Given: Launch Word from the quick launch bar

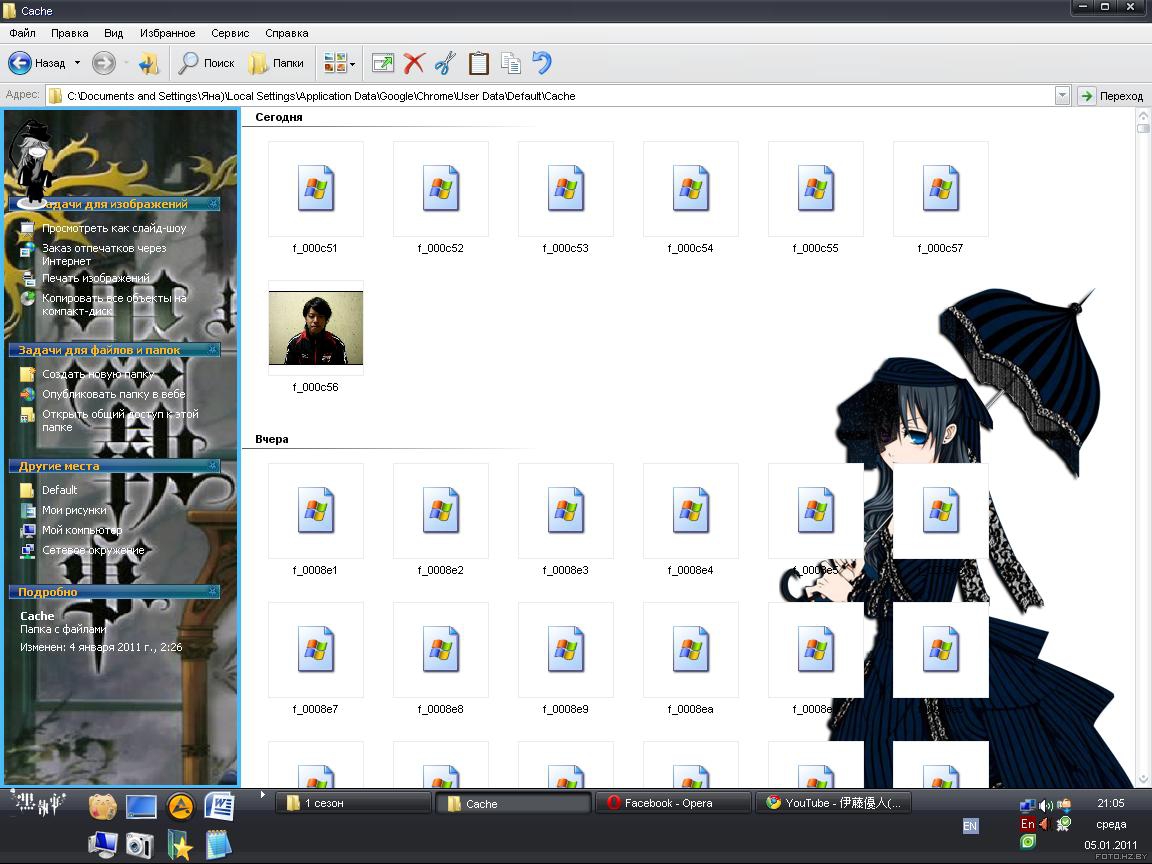Looking at the screenshot, I should pos(219,807).
